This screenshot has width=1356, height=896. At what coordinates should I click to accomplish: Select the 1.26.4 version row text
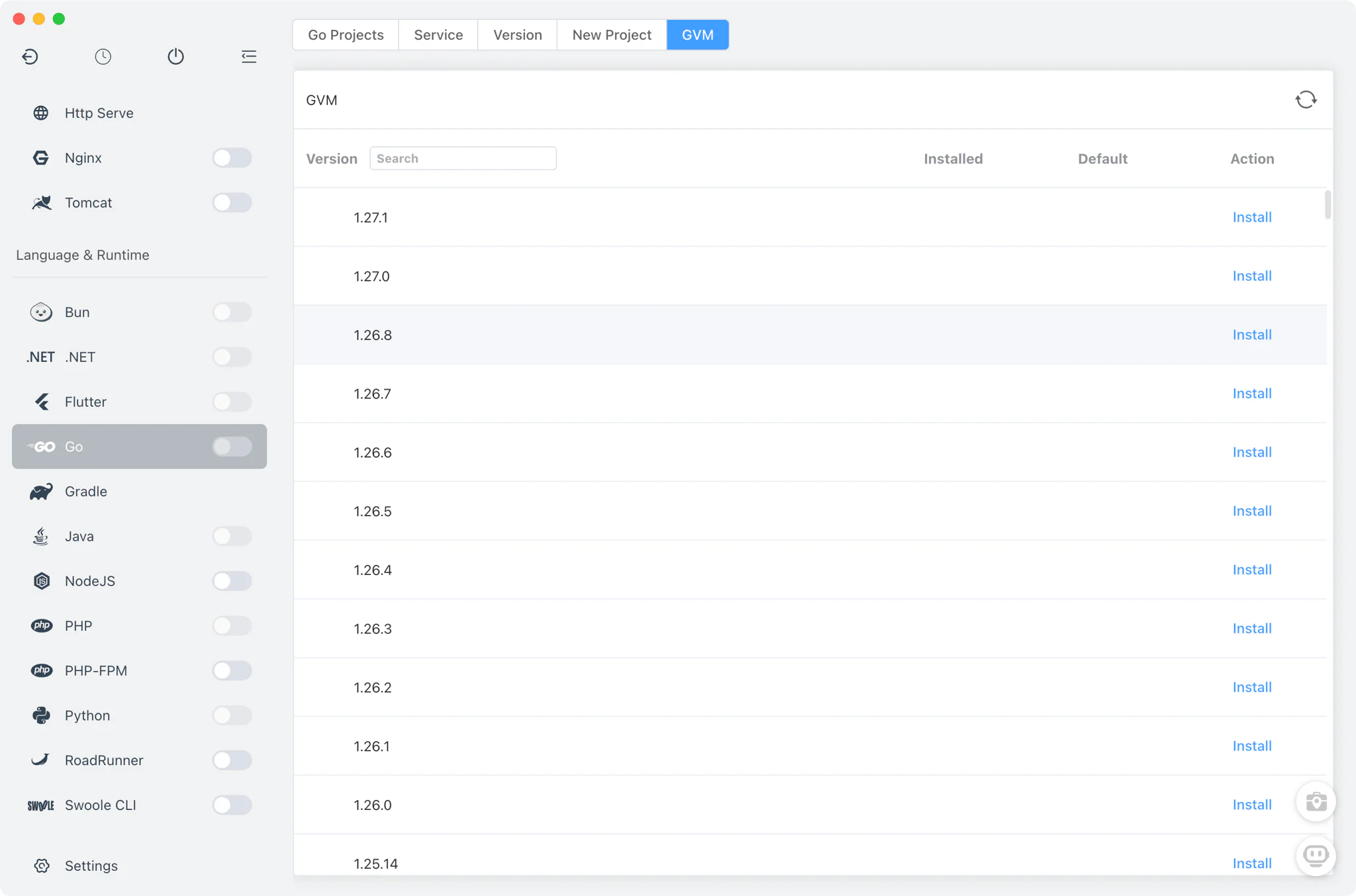pos(373,570)
